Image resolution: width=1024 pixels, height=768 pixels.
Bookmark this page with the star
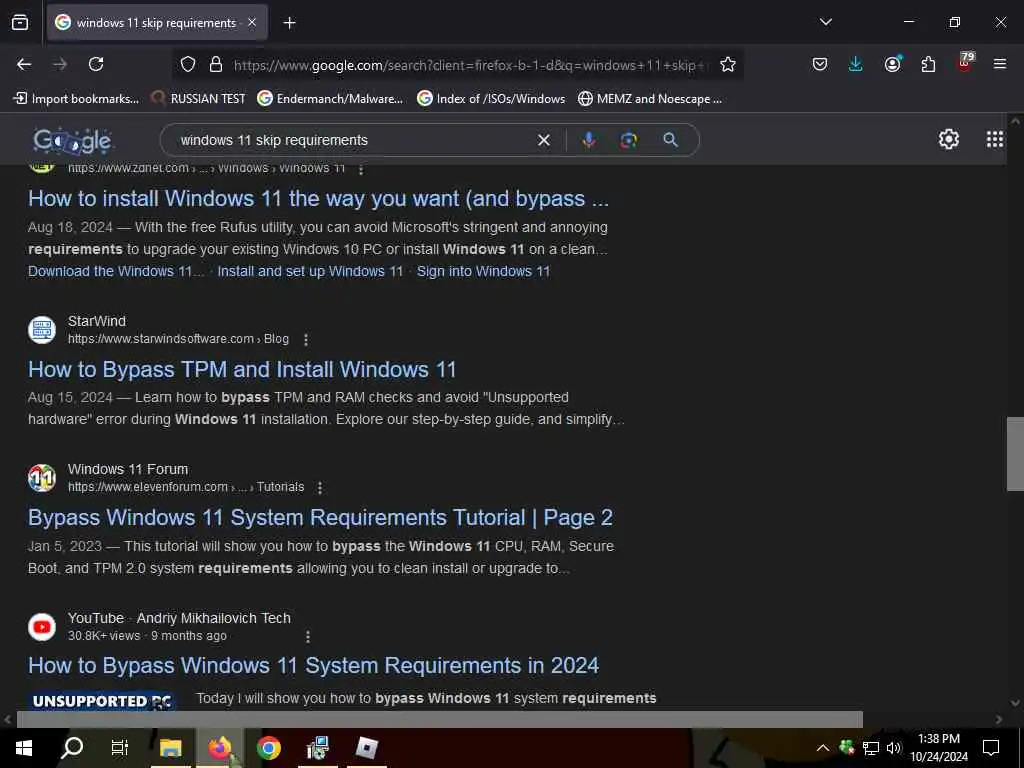pos(728,64)
